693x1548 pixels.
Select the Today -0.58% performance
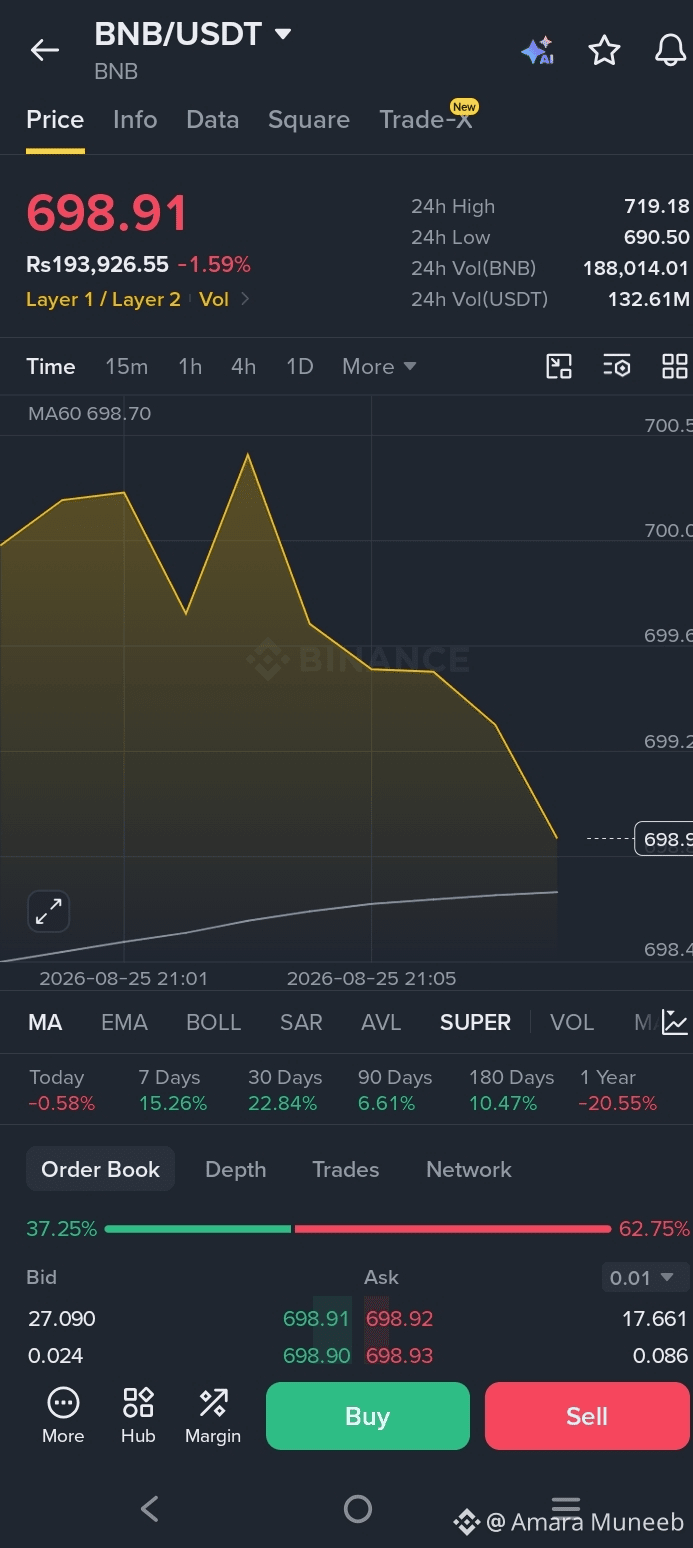point(62,1090)
